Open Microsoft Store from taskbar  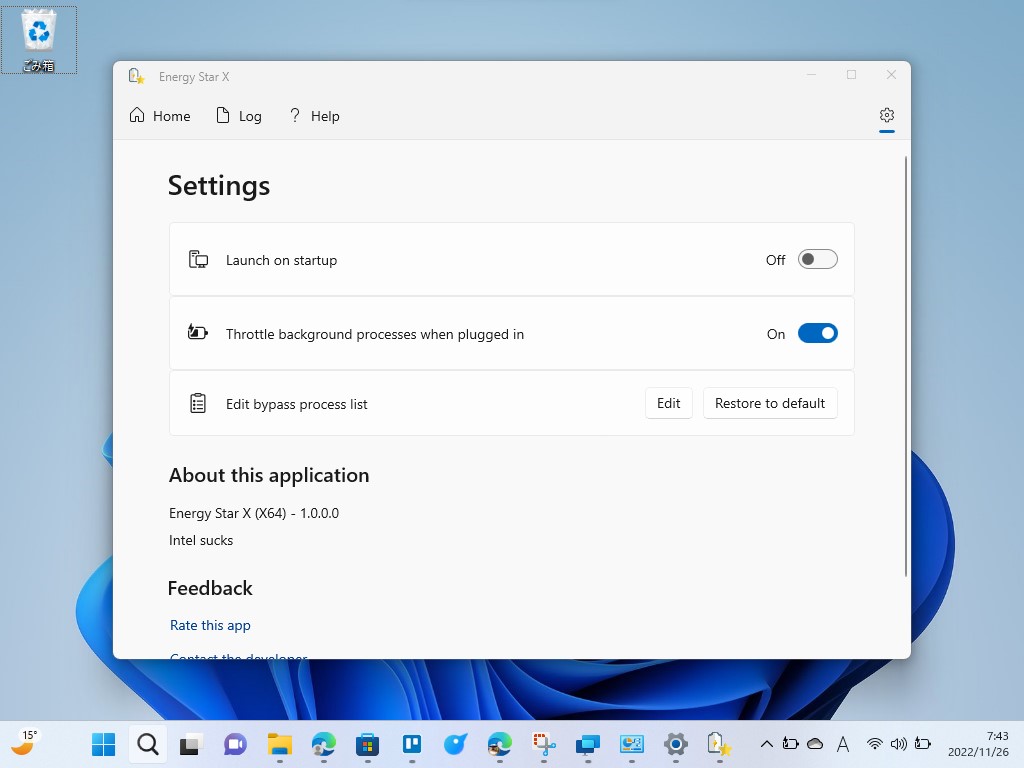[x=367, y=744]
